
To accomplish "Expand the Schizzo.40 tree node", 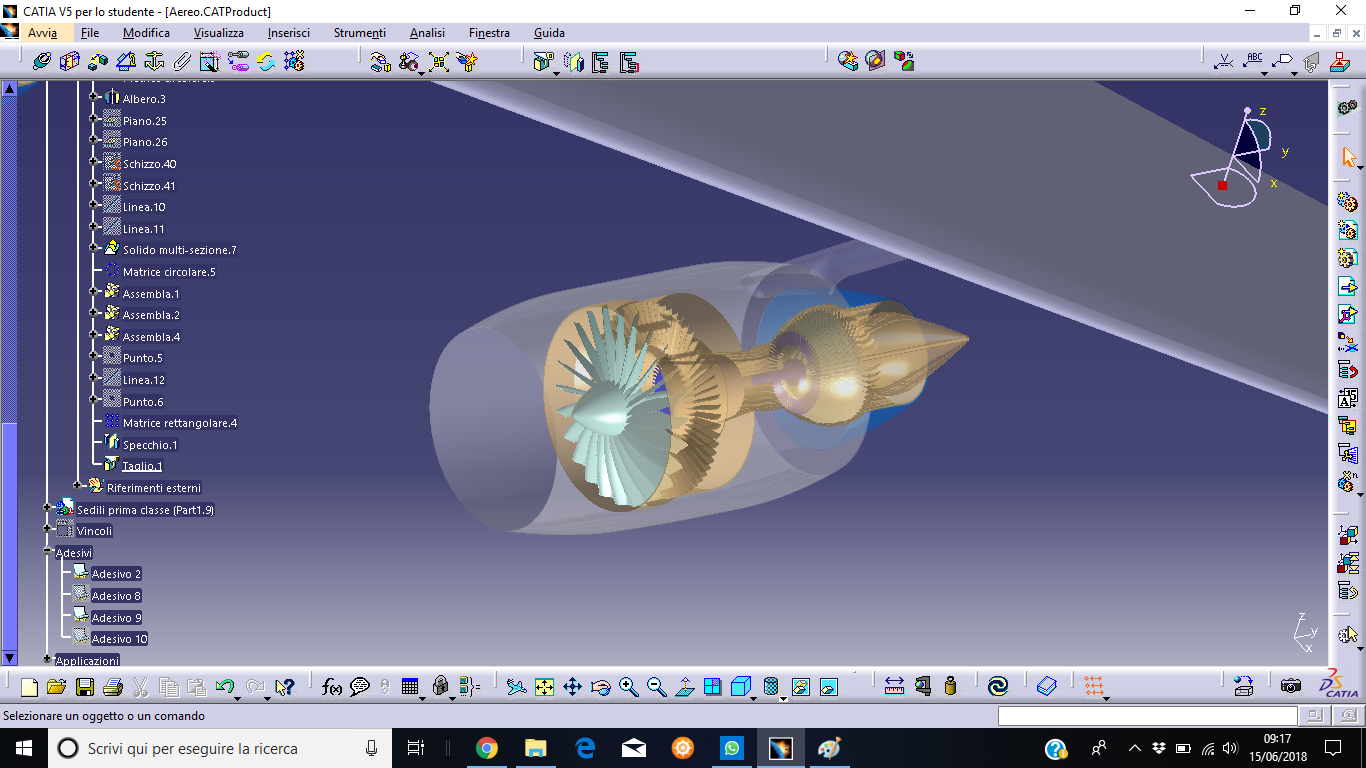I will point(94,162).
